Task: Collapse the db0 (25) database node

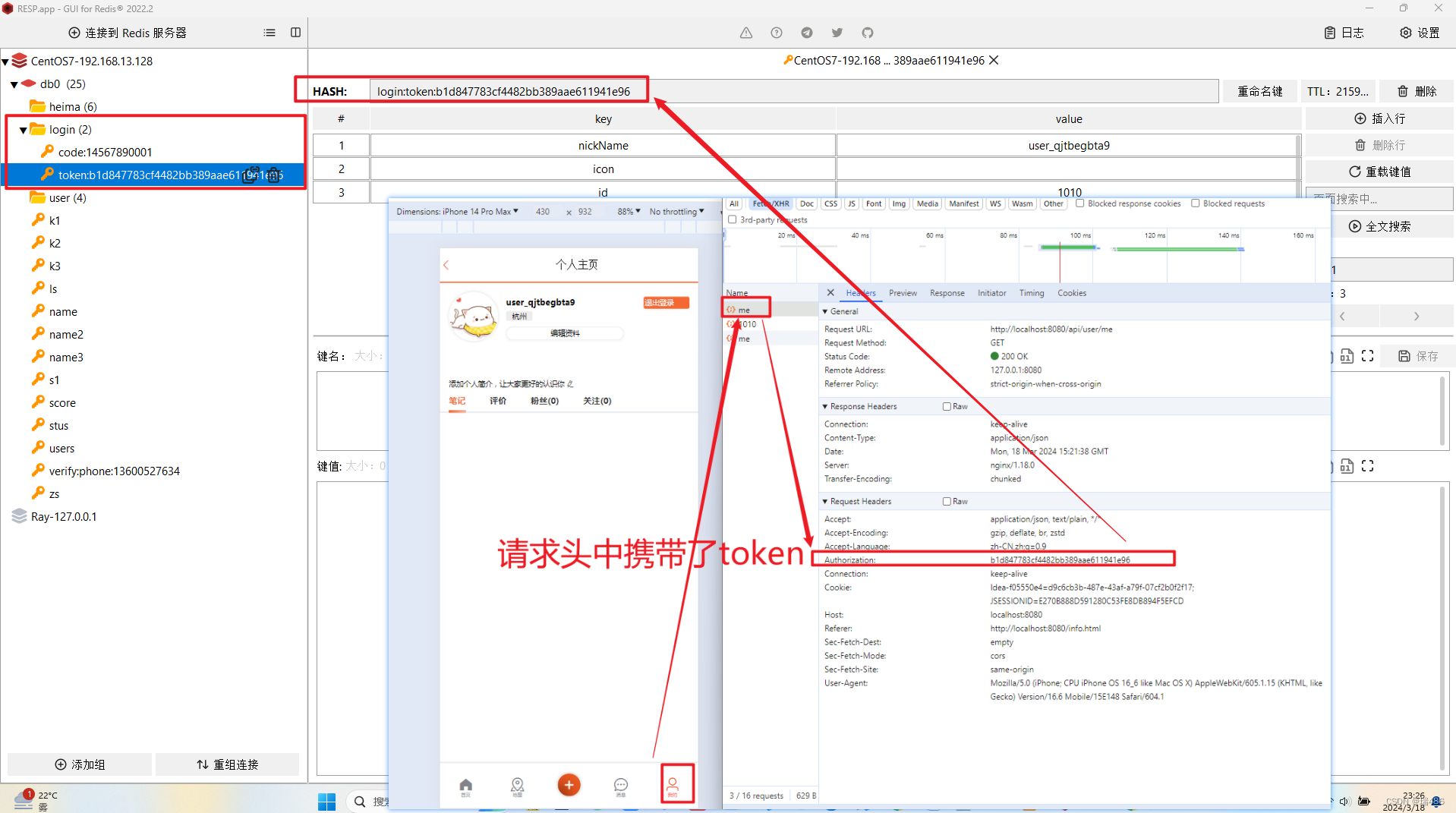Action: [x=14, y=84]
